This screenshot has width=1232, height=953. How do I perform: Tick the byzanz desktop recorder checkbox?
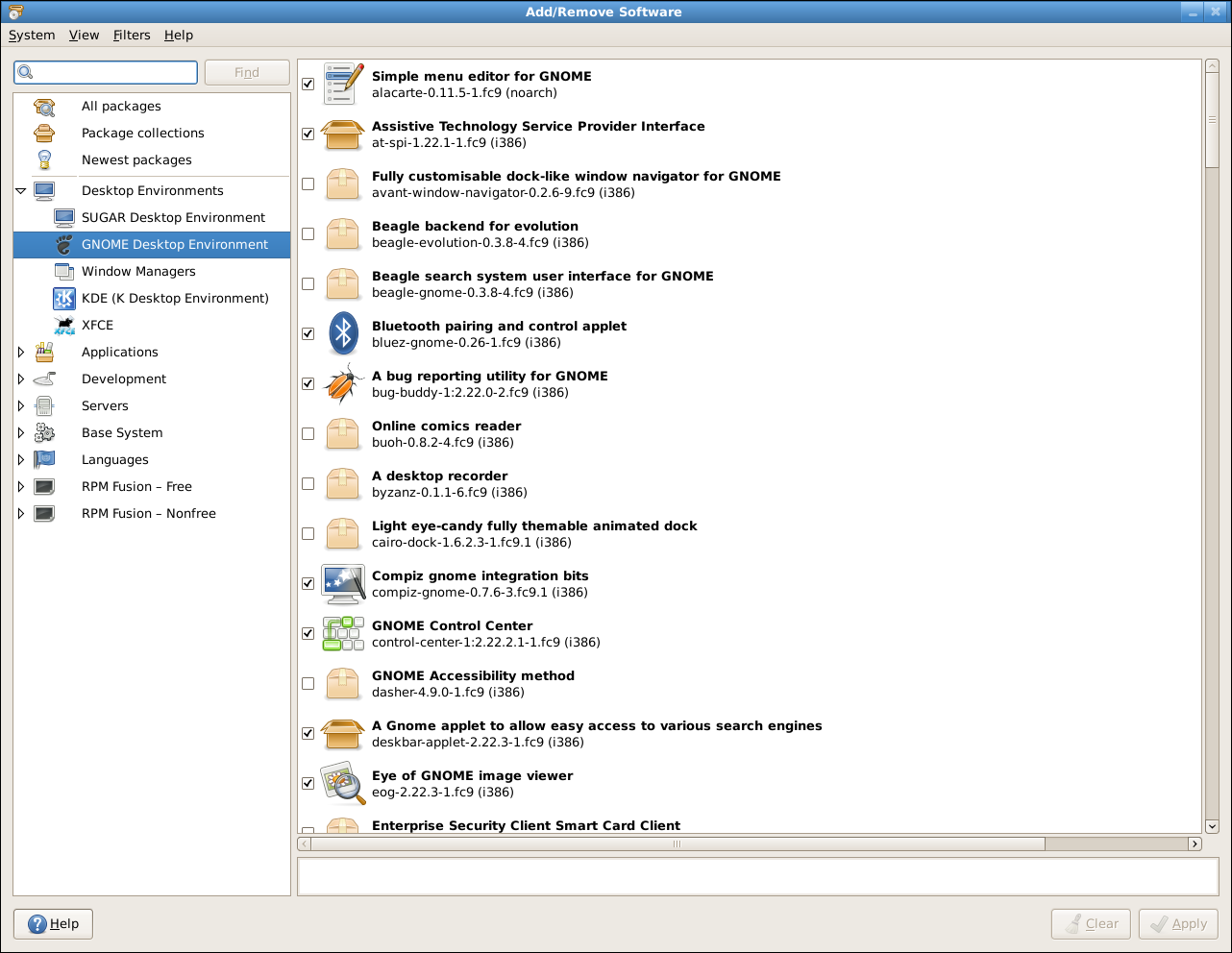[308, 483]
